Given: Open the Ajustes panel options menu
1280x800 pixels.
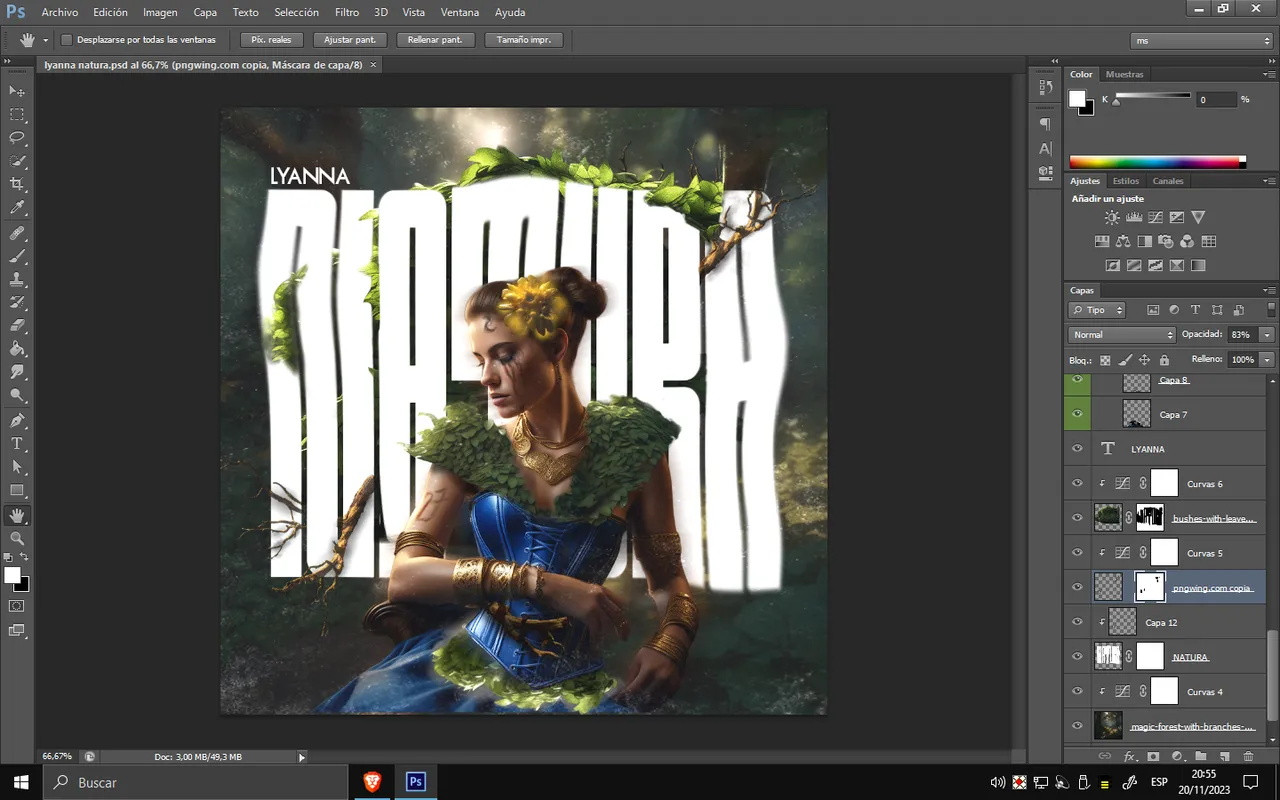Looking at the screenshot, I should point(1270,181).
